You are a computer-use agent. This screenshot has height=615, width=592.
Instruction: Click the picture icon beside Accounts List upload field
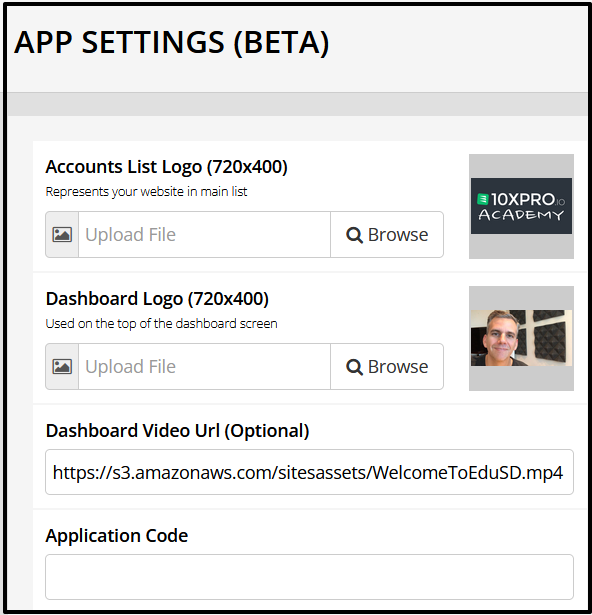(x=62, y=235)
